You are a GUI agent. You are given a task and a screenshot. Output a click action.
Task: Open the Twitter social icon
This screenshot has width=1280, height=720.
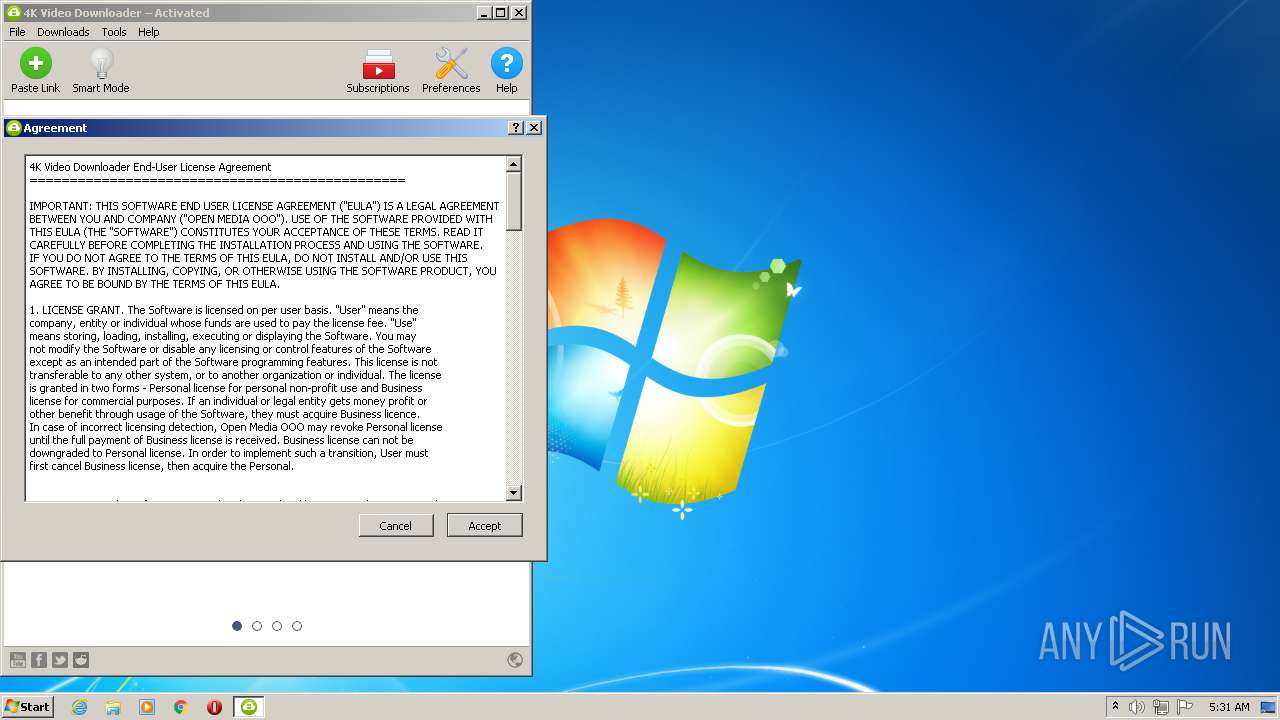coord(60,659)
